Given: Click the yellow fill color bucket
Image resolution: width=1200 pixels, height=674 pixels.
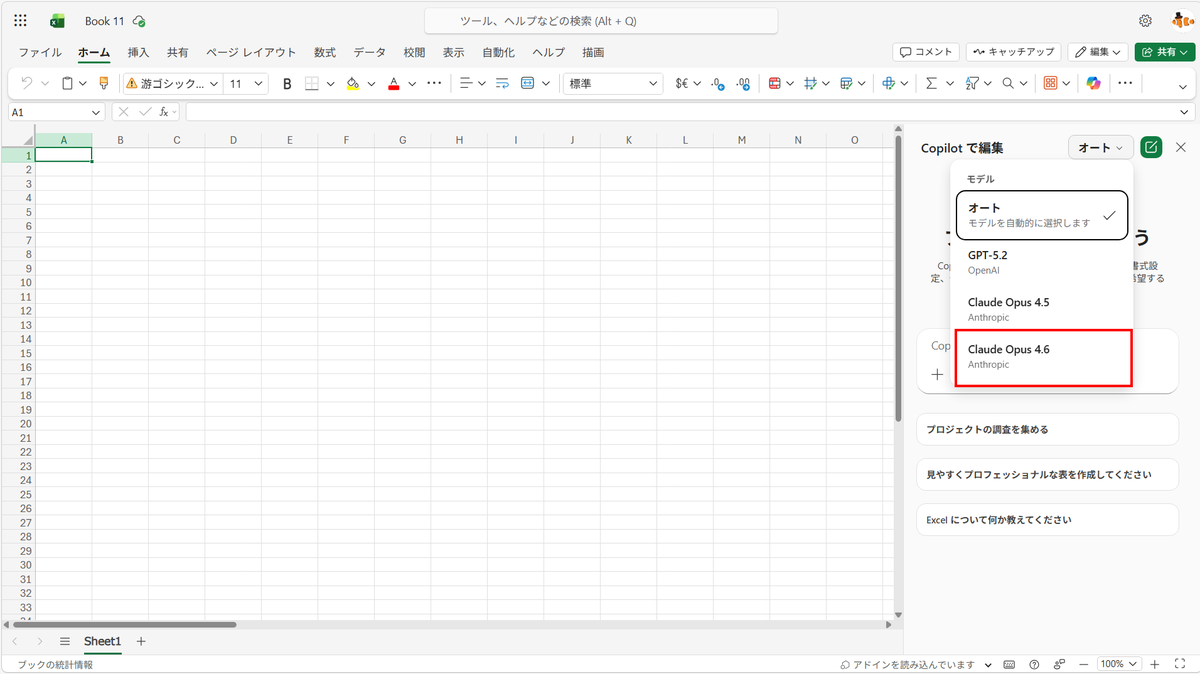Looking at the screenshot, I should (352, 84).
